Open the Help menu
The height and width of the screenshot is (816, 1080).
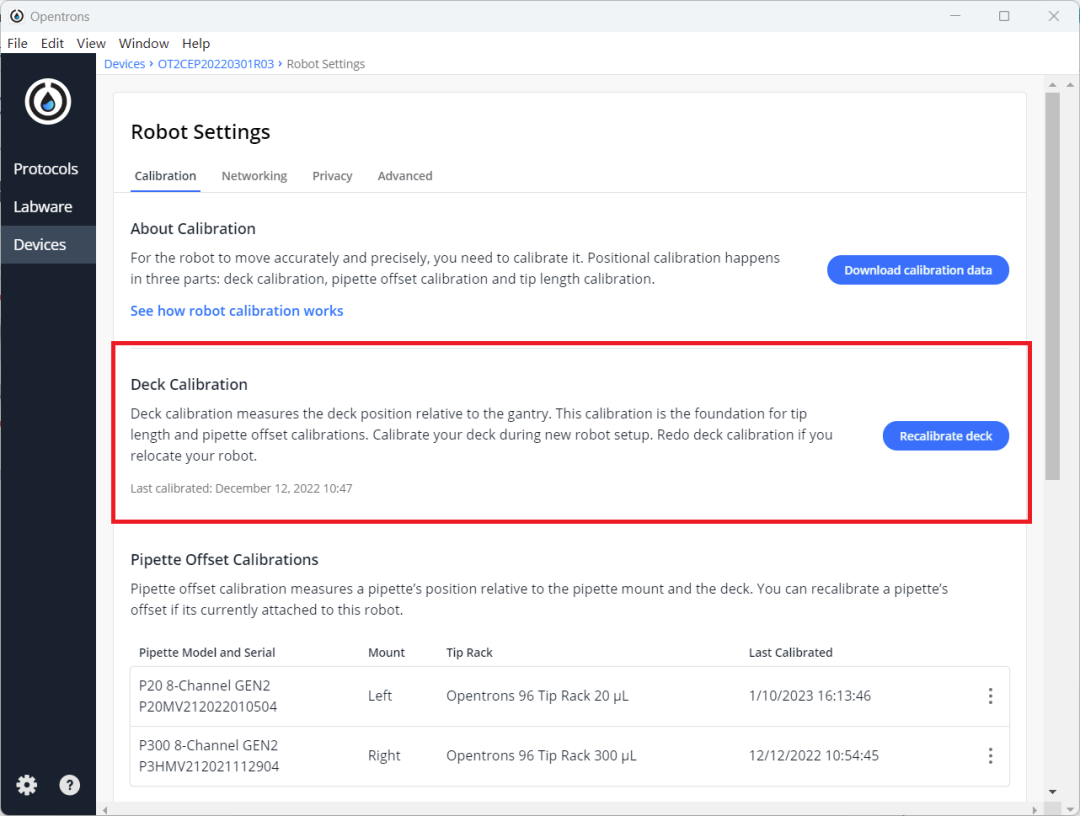tap(196, 43)
